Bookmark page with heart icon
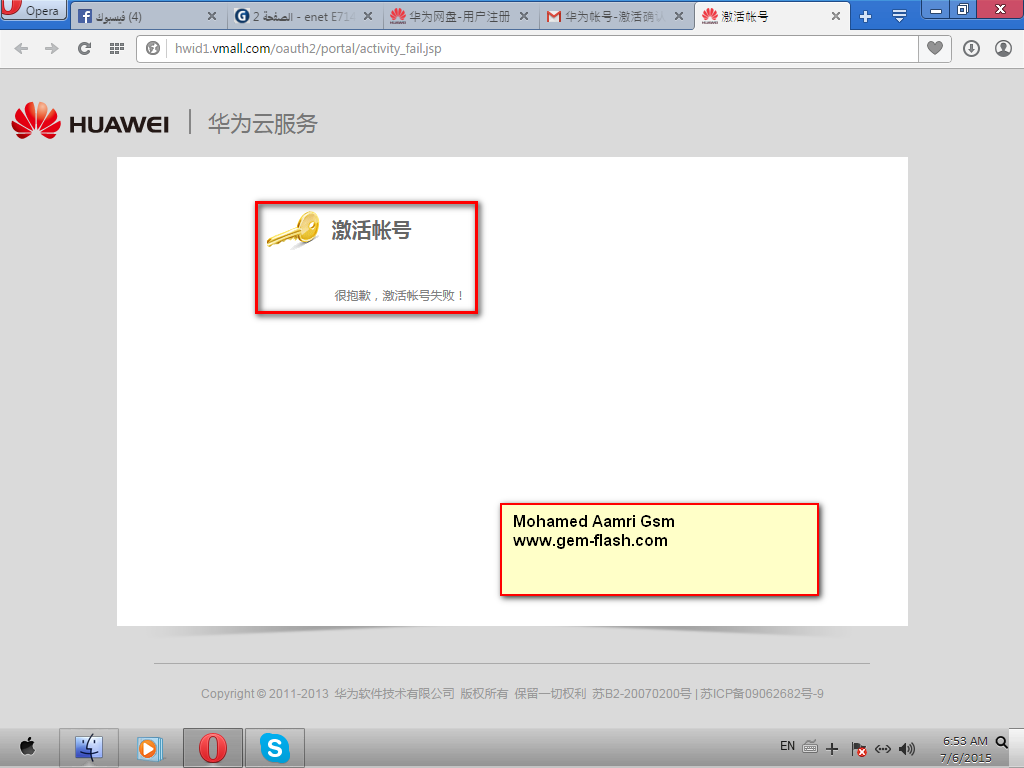Viewport: 1024px width, 768px height. [x=935, y=48]
